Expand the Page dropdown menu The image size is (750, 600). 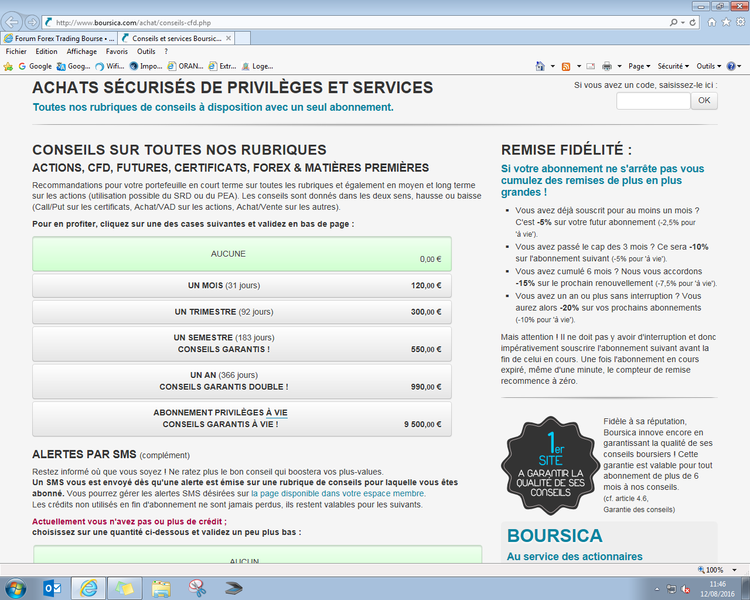(641, 66)
